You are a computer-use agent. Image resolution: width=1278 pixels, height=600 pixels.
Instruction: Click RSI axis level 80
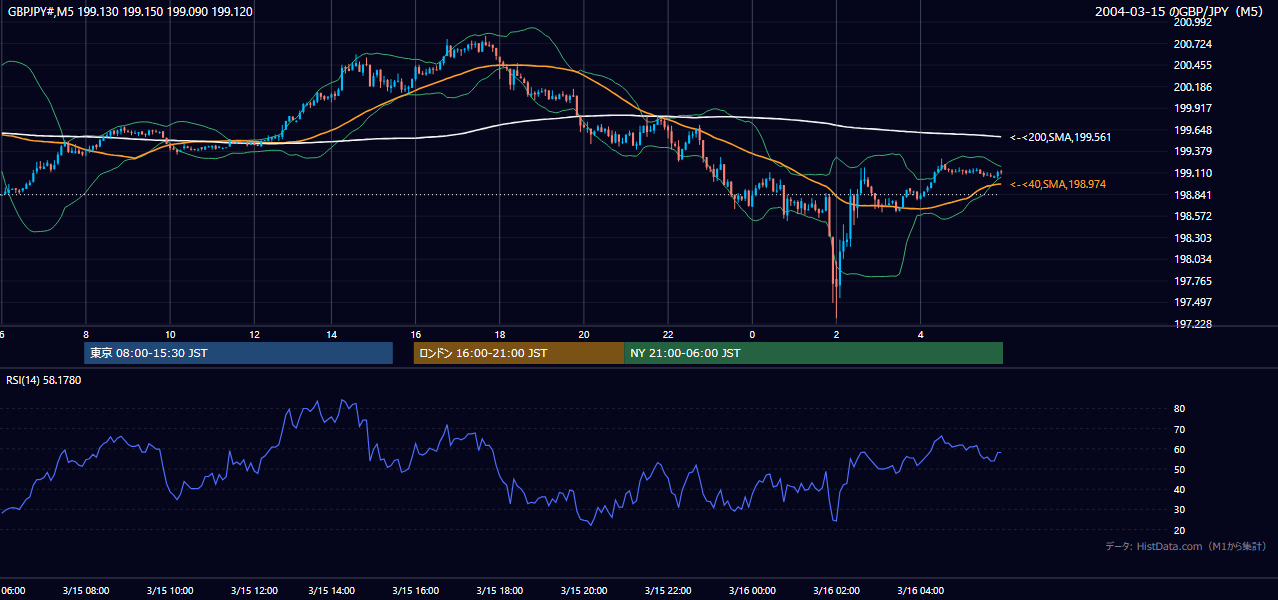(x=1179, y=409)
